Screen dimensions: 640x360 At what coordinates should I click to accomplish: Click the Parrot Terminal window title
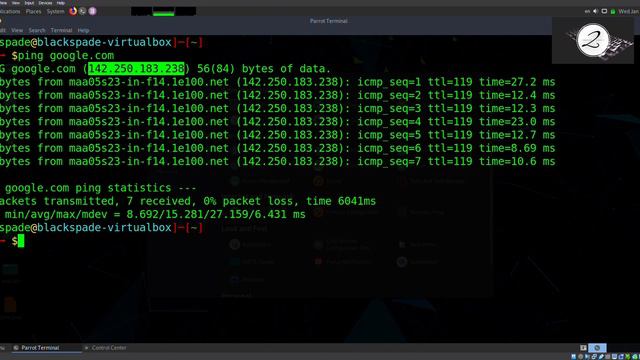(329, 21)
